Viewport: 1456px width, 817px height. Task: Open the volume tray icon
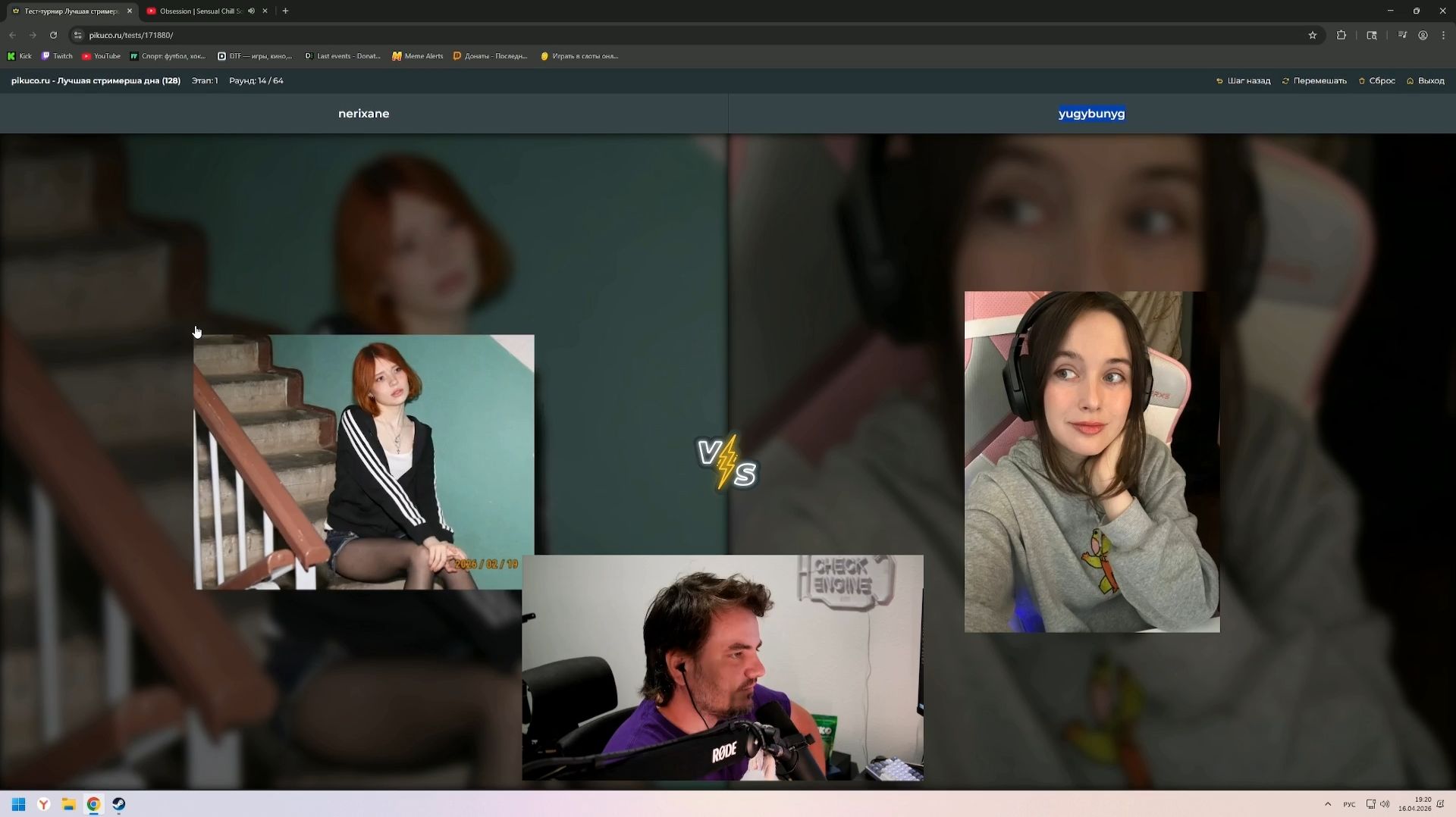(1385, 804)
